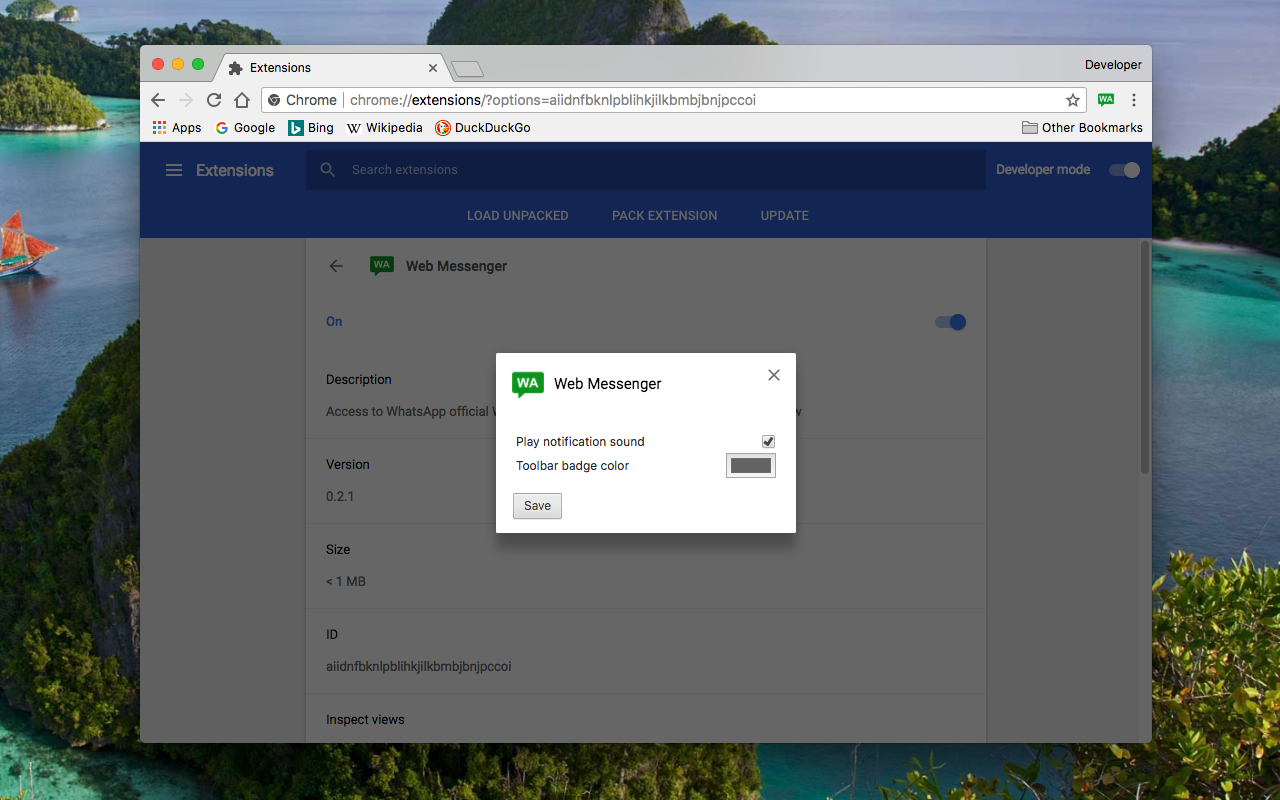Toggle Developer mode off
The height and width of the screenshot is (800, 1280).
(x=1124, y=170)
